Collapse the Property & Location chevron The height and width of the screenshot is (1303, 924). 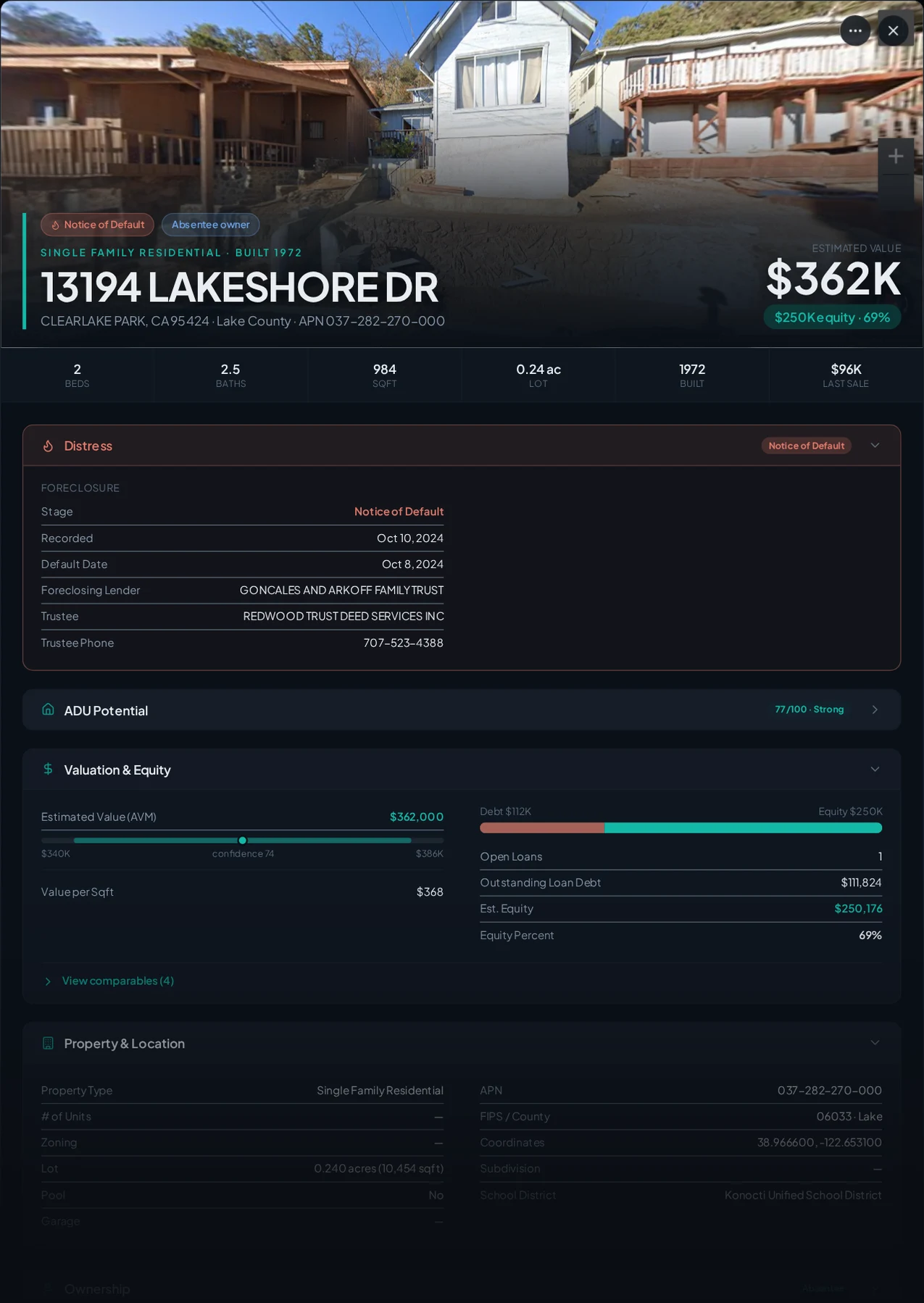pyautogui.click(x=875, y=1043)
